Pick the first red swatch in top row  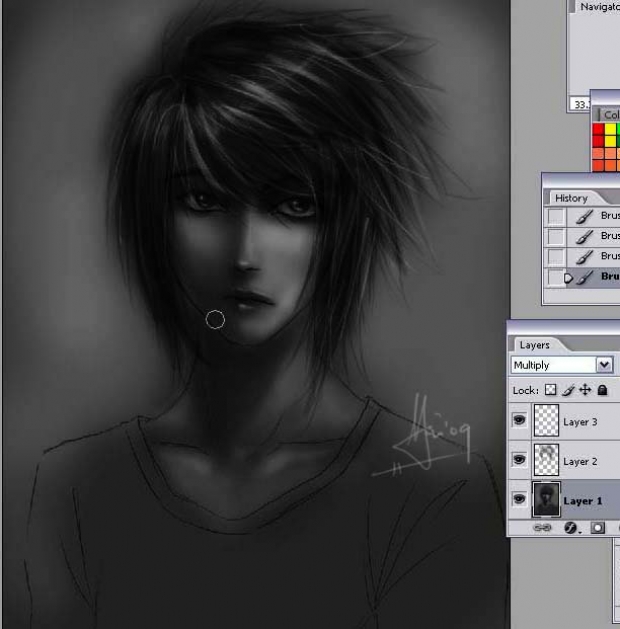pos(598,129)
